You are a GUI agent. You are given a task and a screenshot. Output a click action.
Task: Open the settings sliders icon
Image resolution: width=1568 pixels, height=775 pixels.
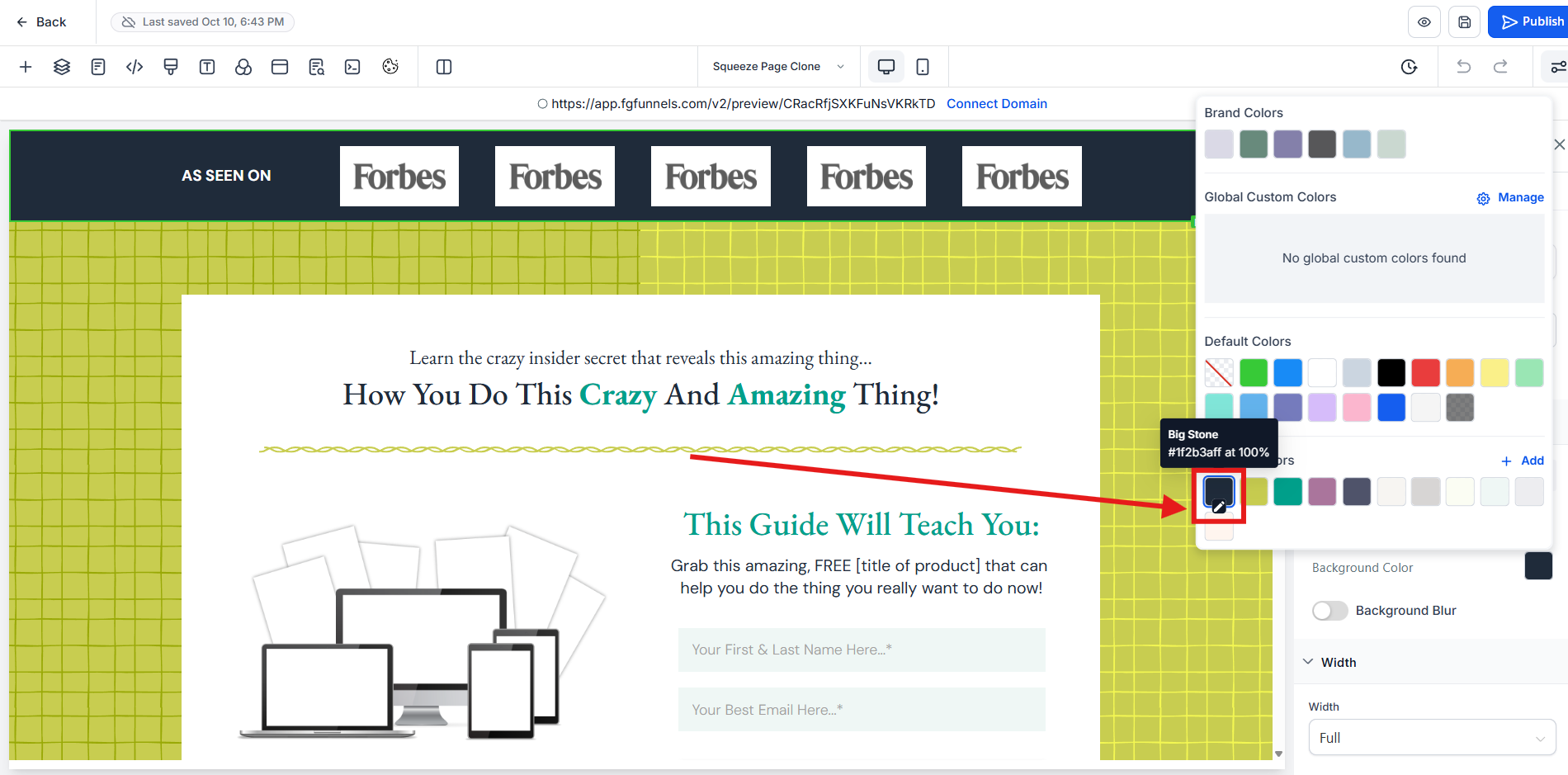(1556, 67)
